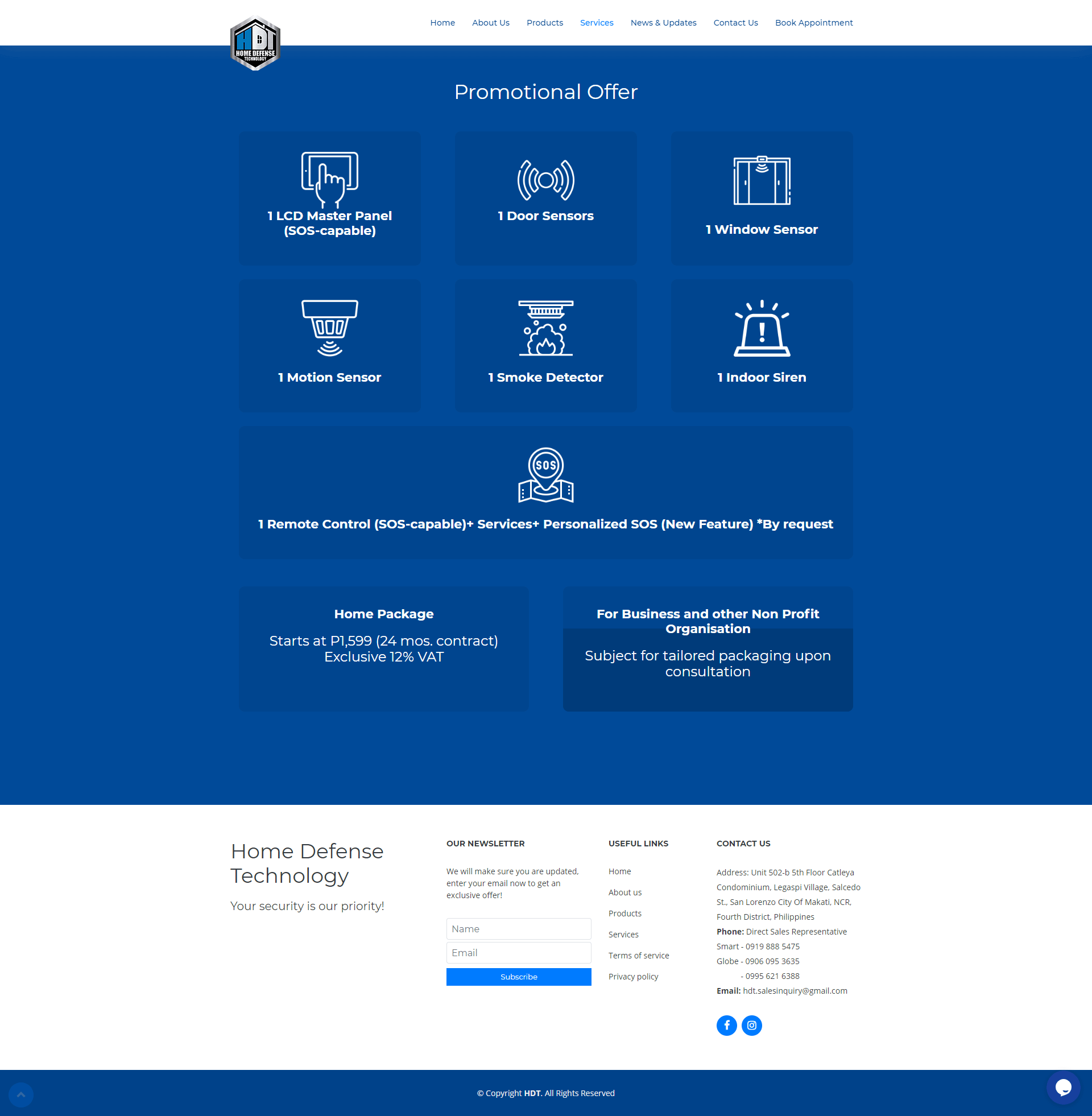Click the SOS Remote Control map icon
The height and width of the screenshot is (1116, 1092).
tap(545, 475)
